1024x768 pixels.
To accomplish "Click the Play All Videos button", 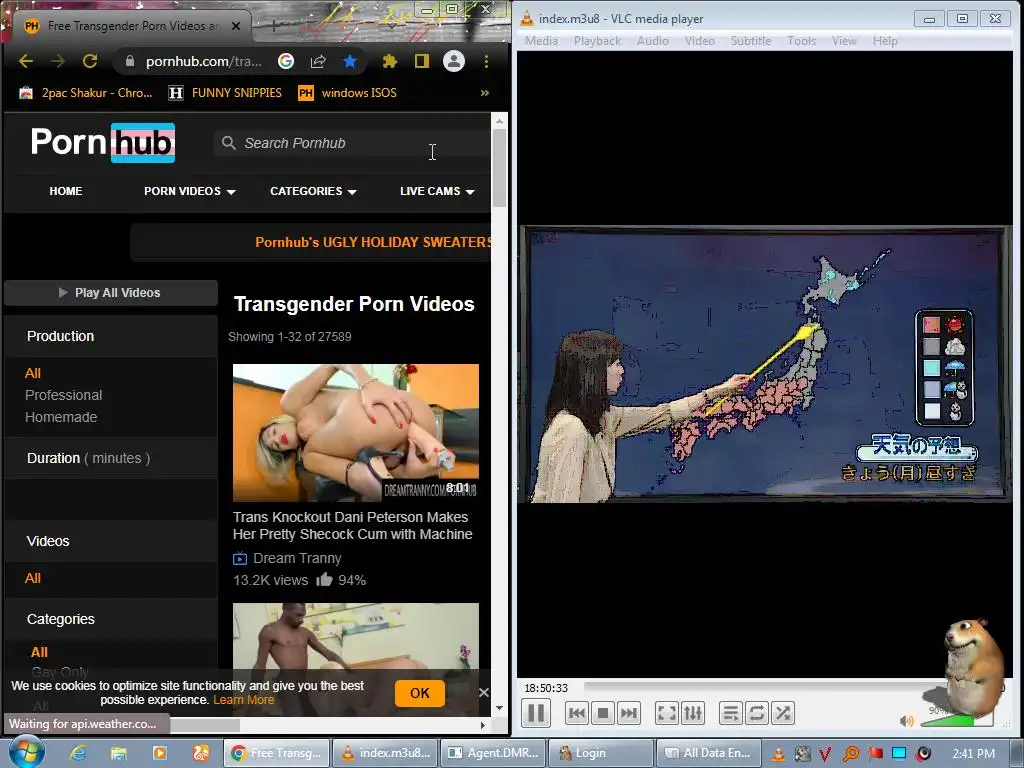I will [x=111, y=293].
